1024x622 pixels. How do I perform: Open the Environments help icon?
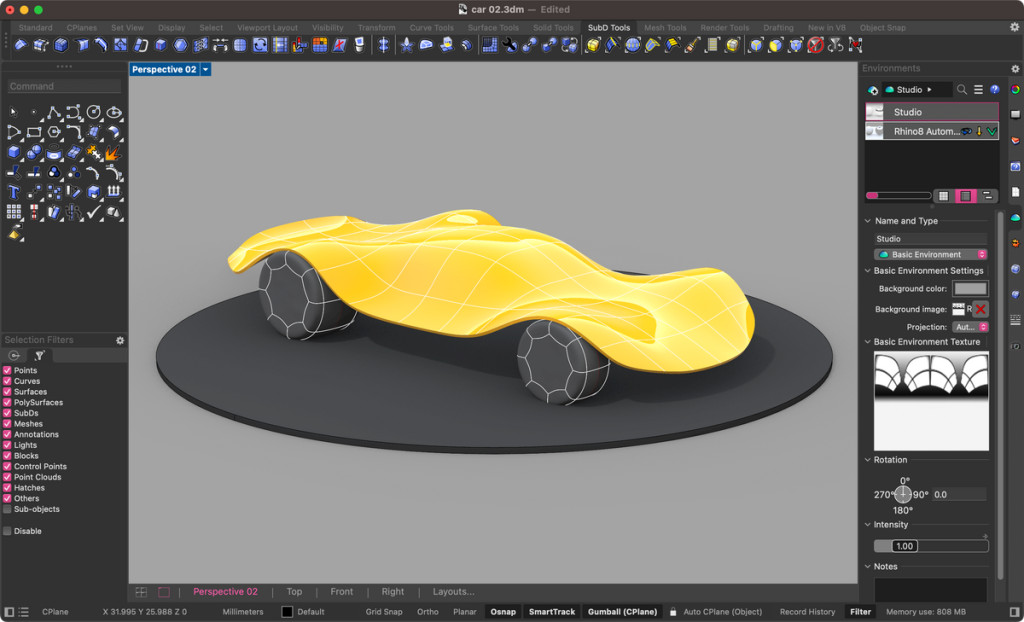point(994,90)
